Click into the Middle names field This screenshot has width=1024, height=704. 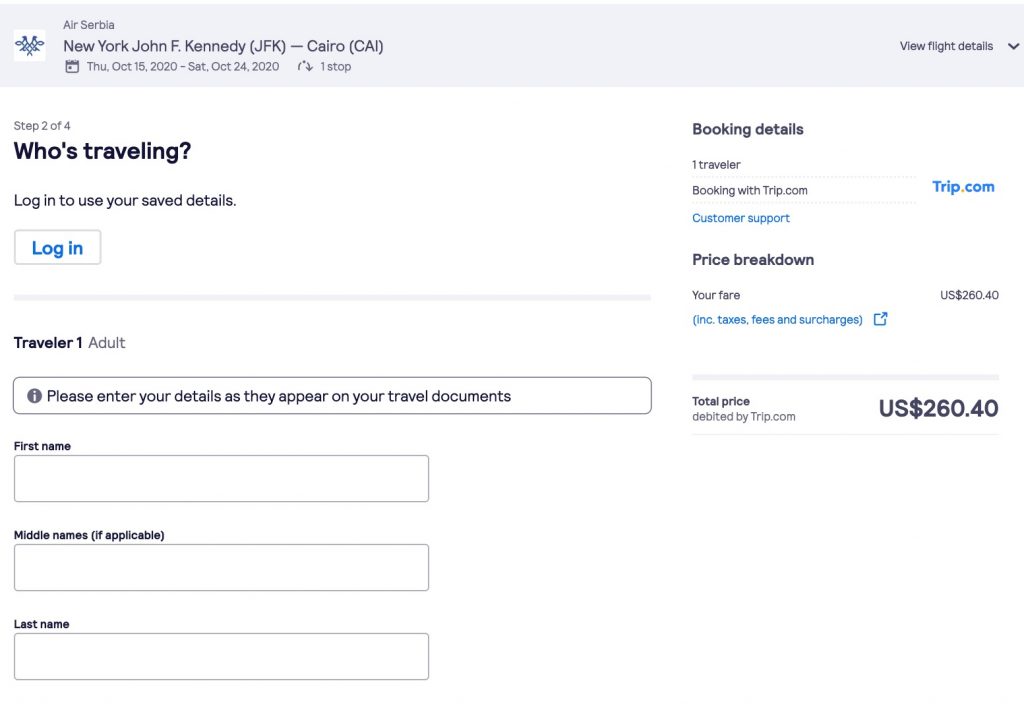tap(221, 567)
